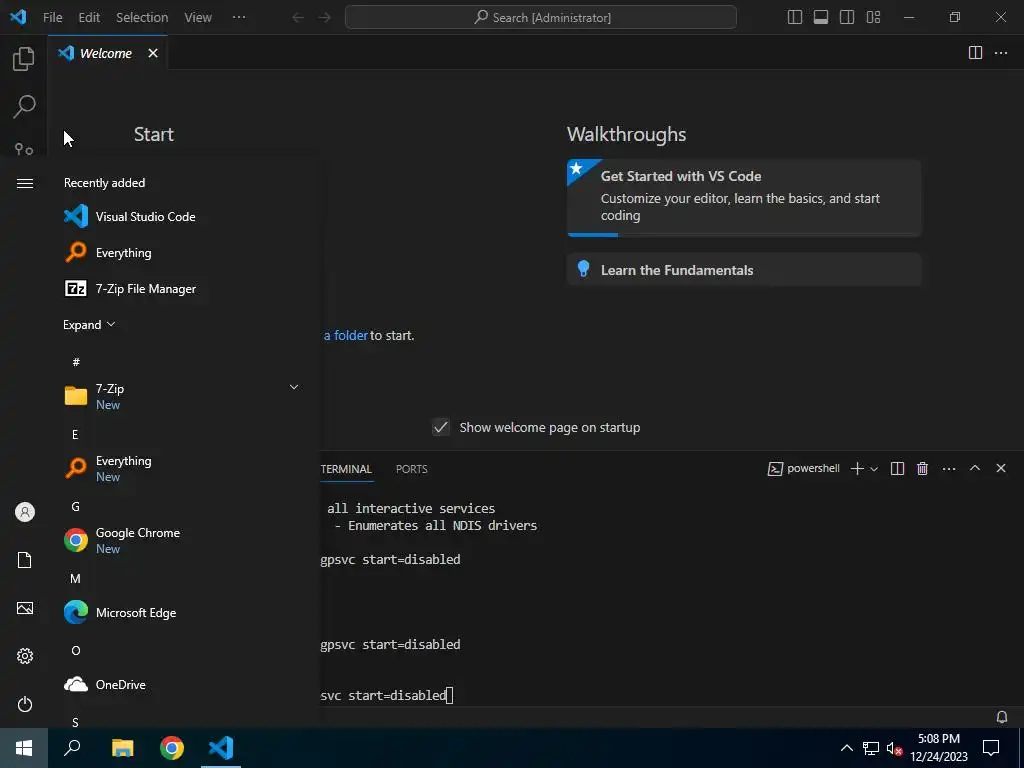The height and width of the screenshot is (768, 1024).
Task: Click the Windows Start button on taskbar
Action: (x=24, y=748)
